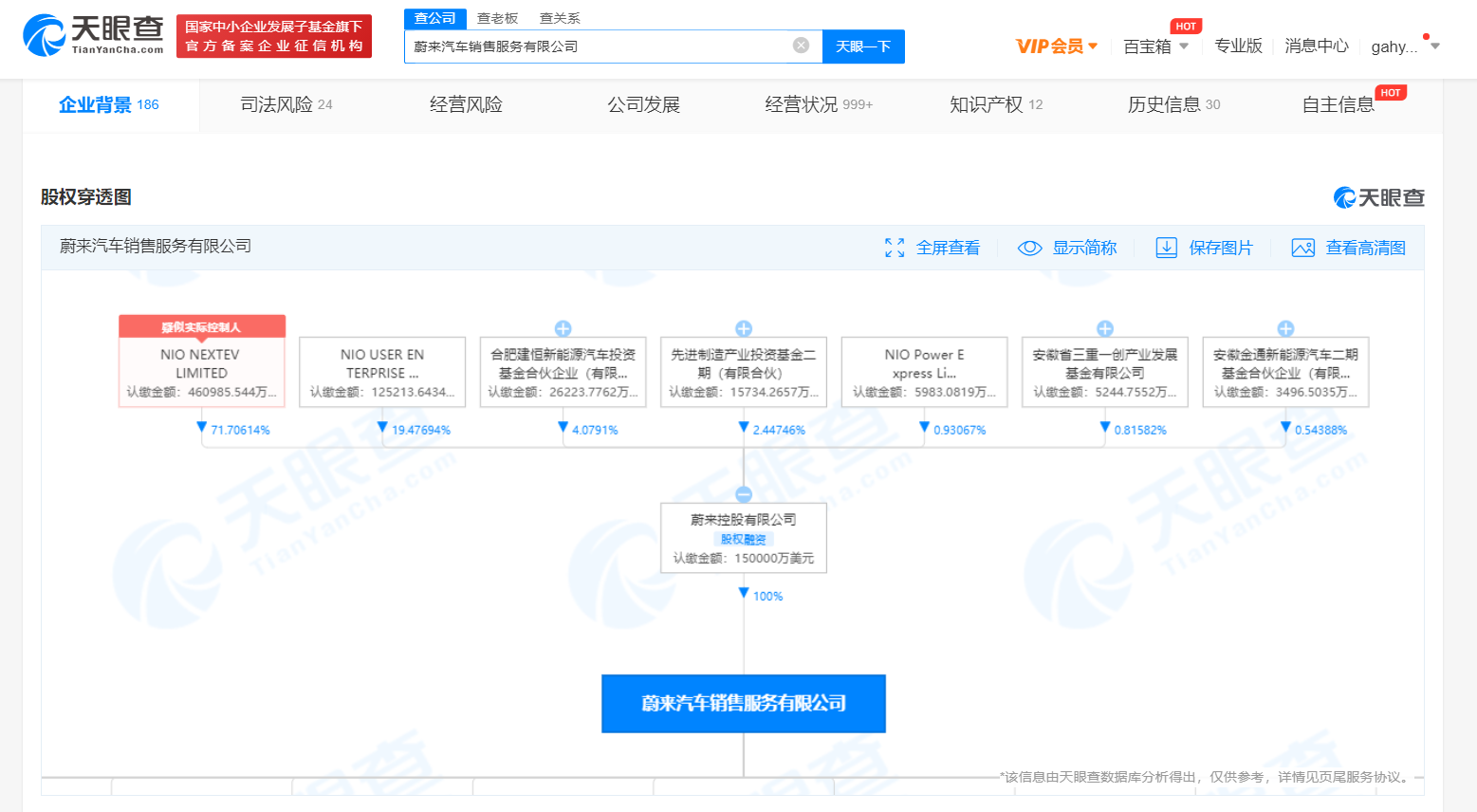Click the red 国家中小企业发展子基金旗下 banner

pos(274,36)
